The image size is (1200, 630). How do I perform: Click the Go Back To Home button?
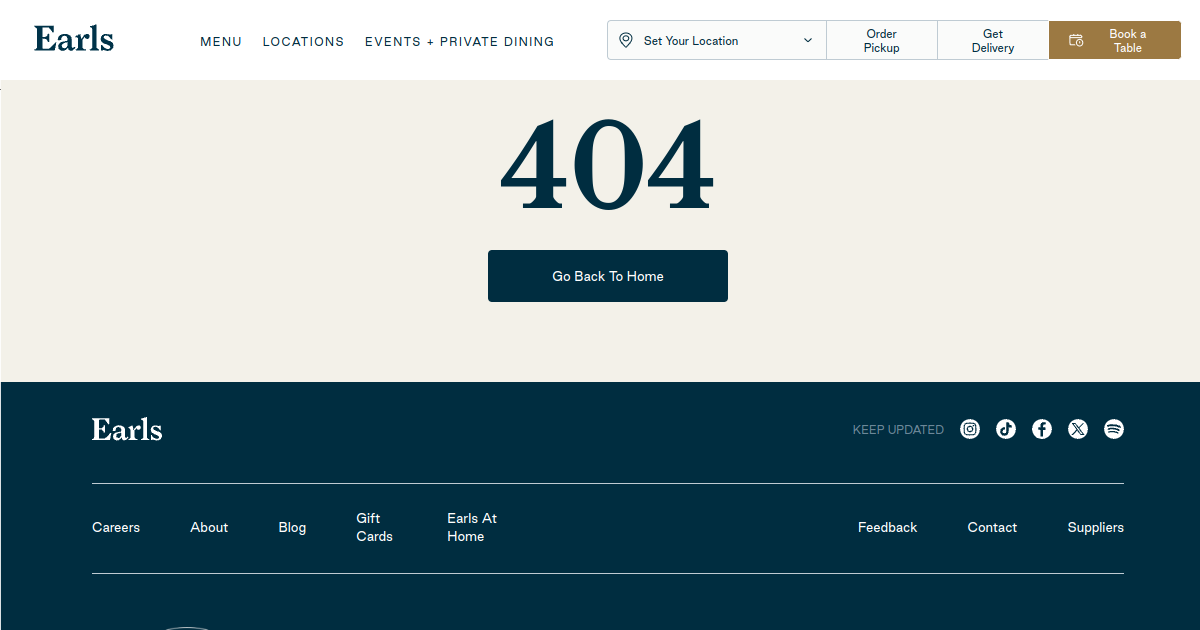tap(608, 276)
